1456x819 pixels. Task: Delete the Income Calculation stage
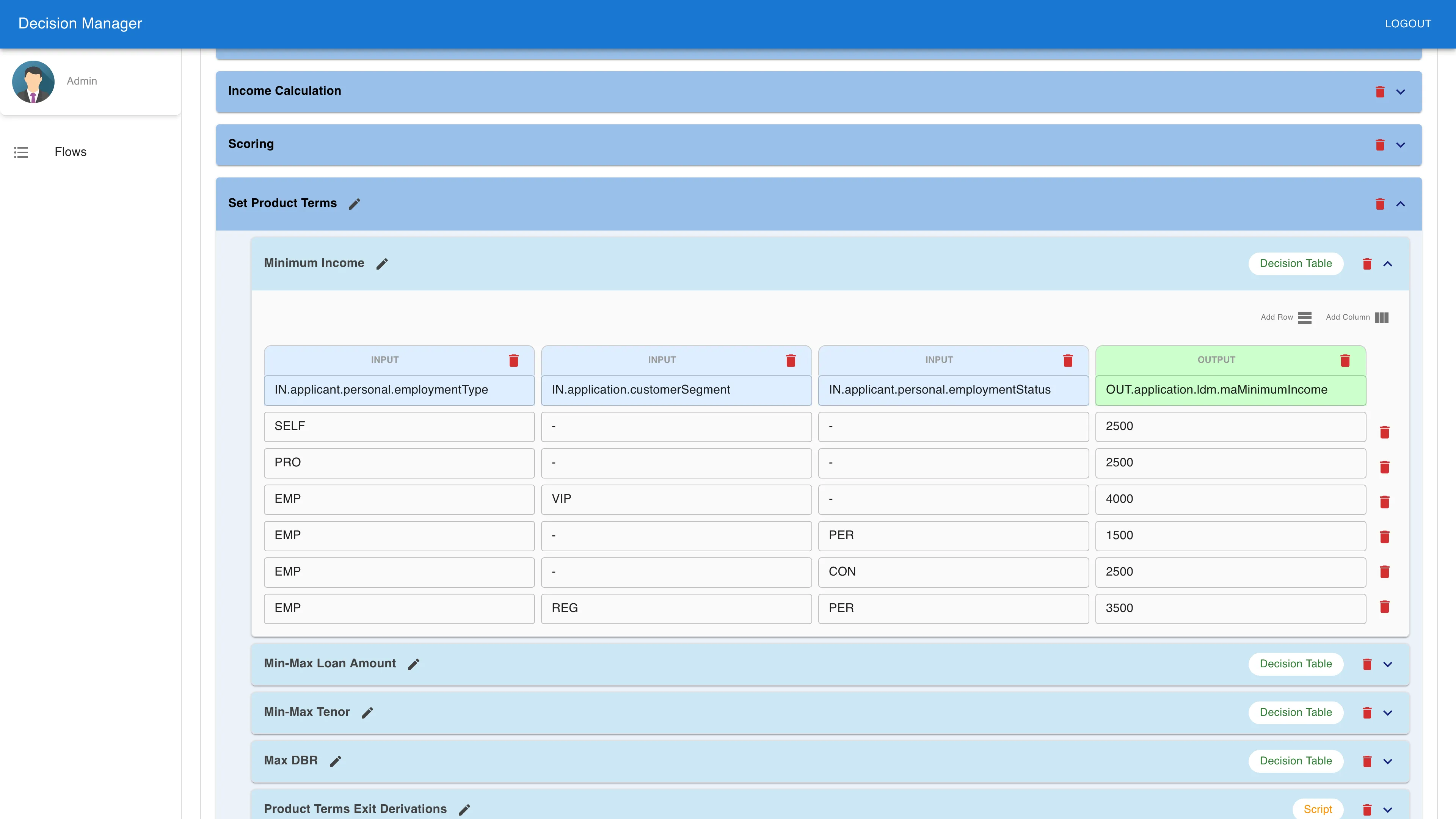click(x=1380, y=91)
